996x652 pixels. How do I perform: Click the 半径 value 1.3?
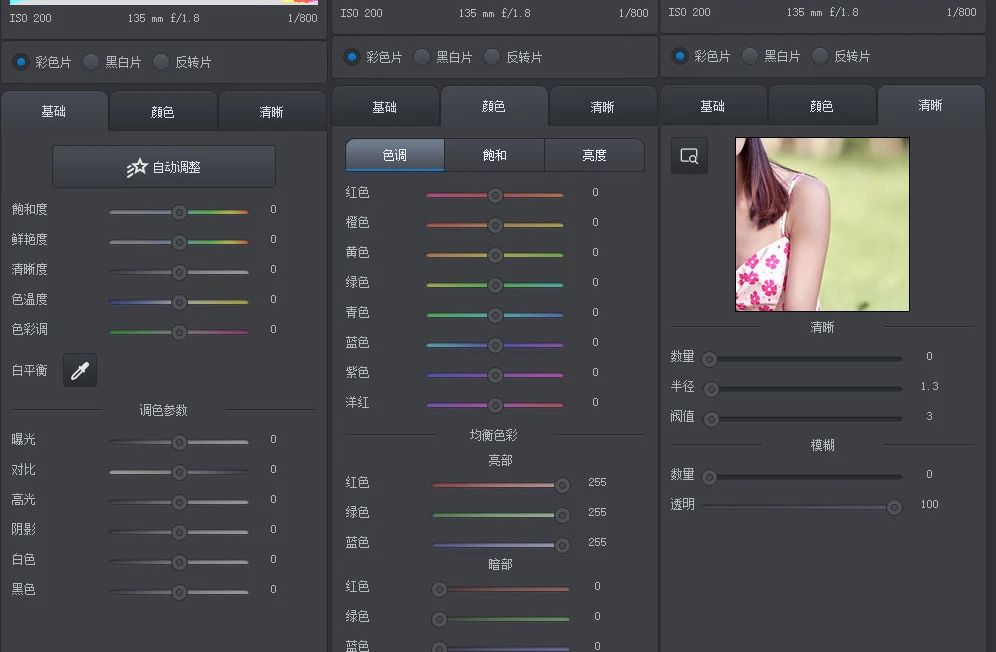tap(929, 386)
